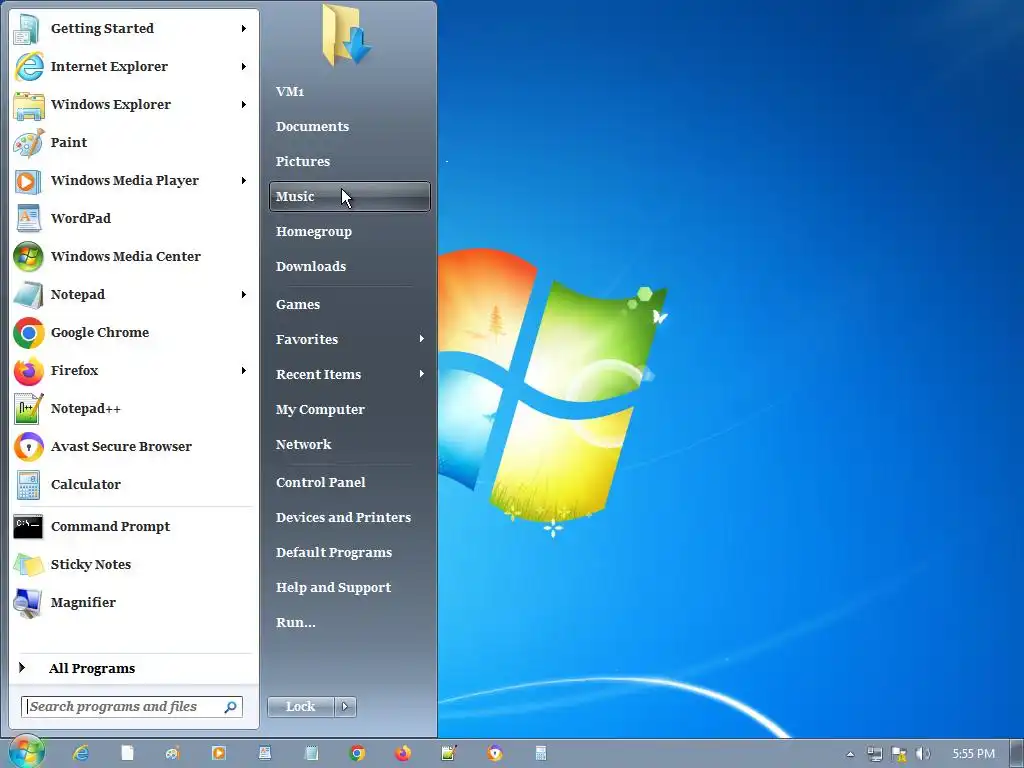Expand Windows Media Player jump list arrow
The image size is (1024, 768).
[x=244, y=180]
